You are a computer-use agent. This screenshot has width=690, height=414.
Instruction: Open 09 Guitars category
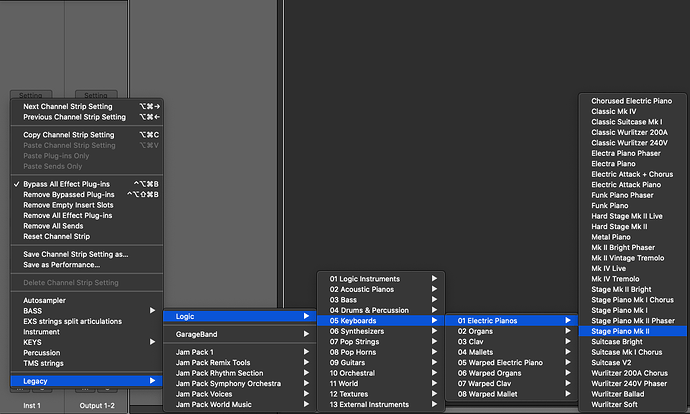point(381,363)
